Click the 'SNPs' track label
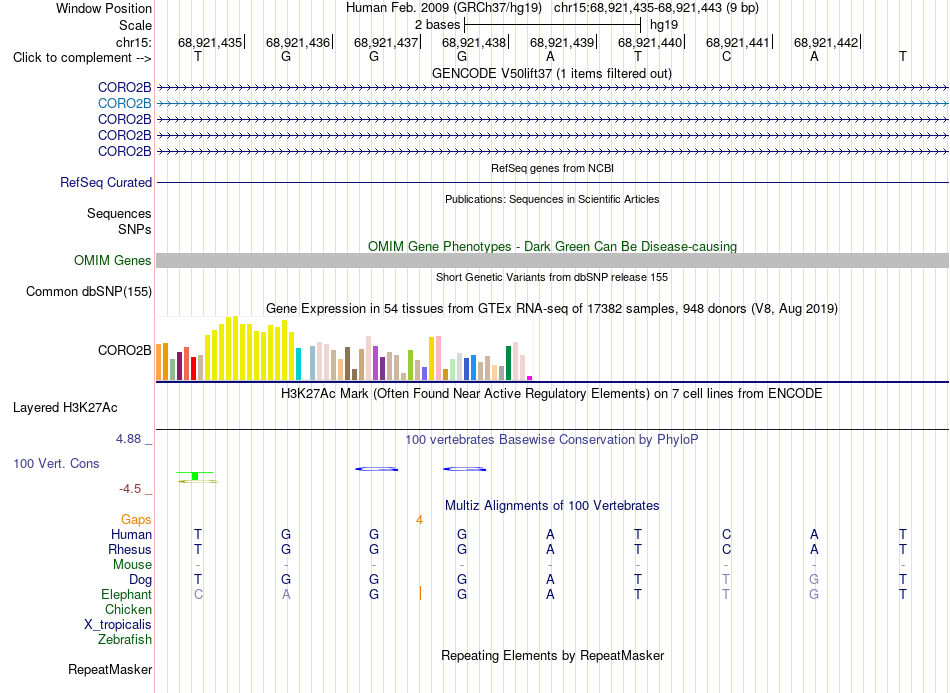This screenshot has height=693, width=950. click(x=135, y=229)
